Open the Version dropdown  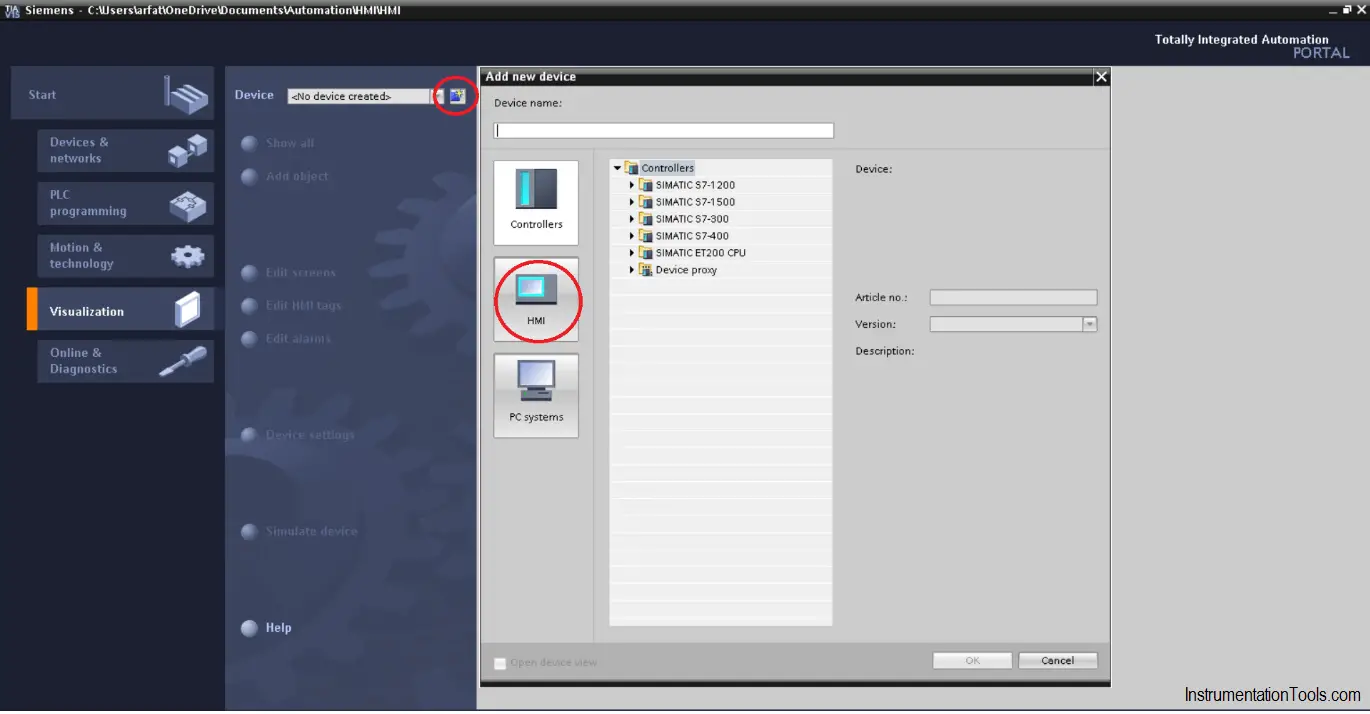1090,324
